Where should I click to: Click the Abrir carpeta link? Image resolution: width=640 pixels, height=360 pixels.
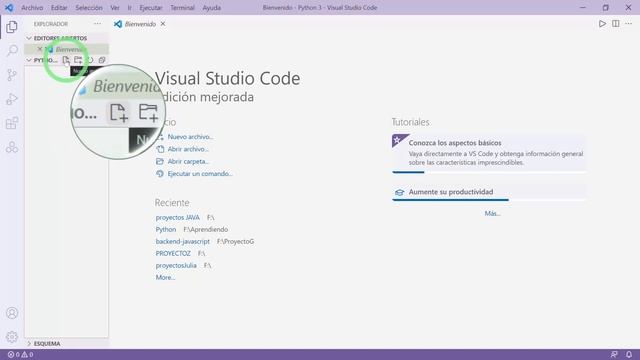tap(189, 161)
